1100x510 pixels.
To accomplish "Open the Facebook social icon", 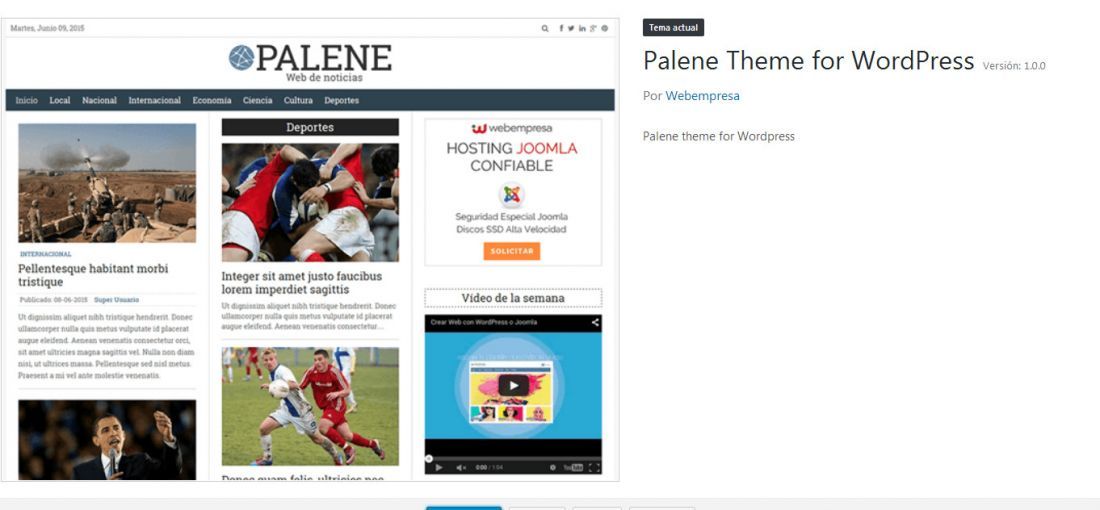I will click(561, 29).
